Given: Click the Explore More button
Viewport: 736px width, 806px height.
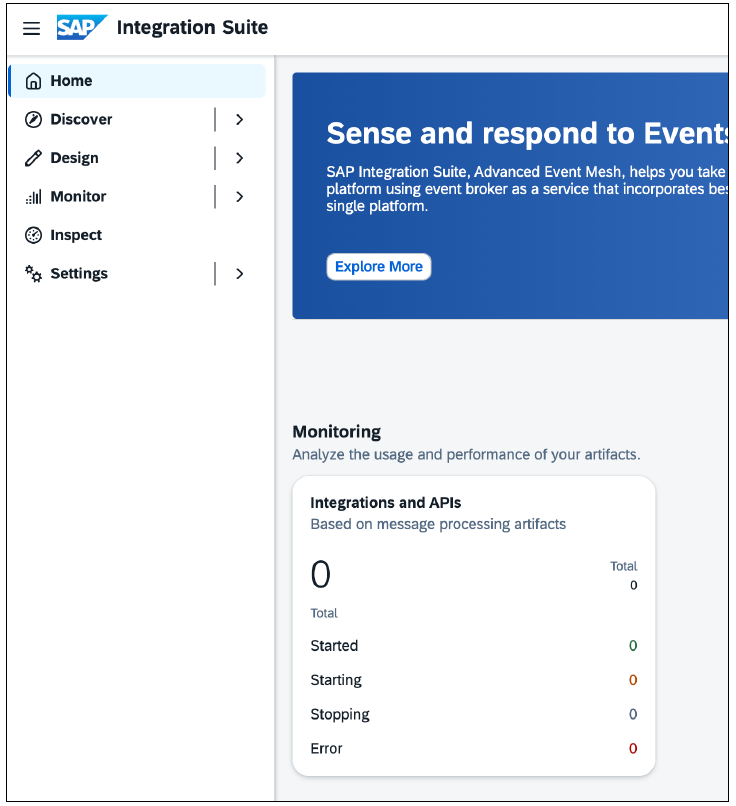Looking at the screenshot, I should 378,266.
